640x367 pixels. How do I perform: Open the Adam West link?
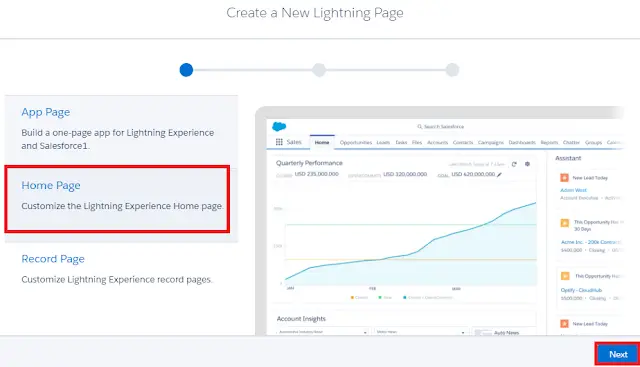[x=573, y=190]
